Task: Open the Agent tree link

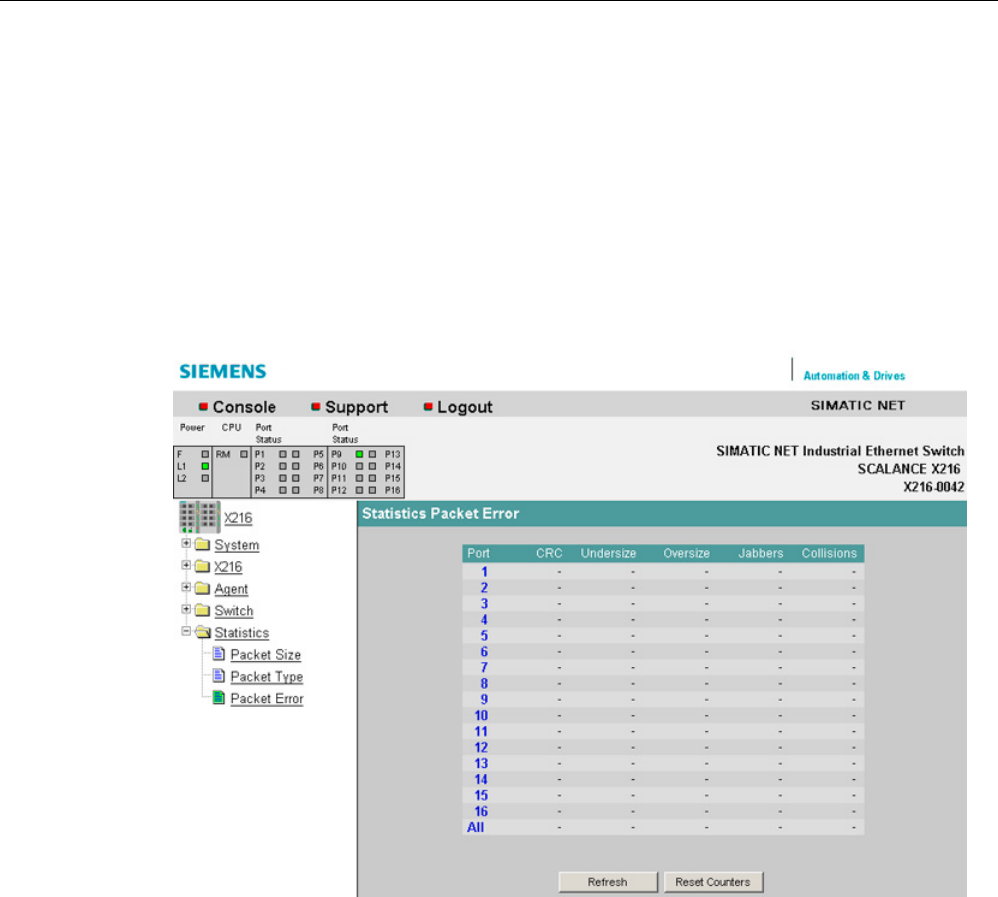Action: 231,589
